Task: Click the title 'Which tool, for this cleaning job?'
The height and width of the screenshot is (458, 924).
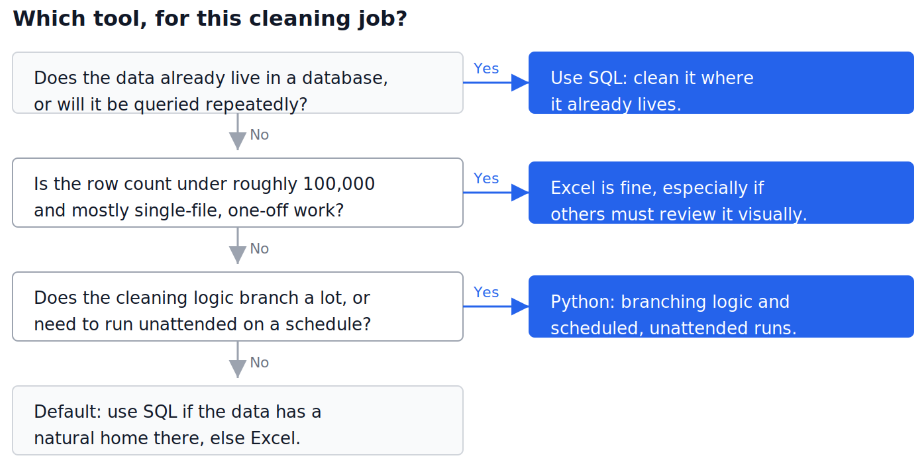Action: 210,19
